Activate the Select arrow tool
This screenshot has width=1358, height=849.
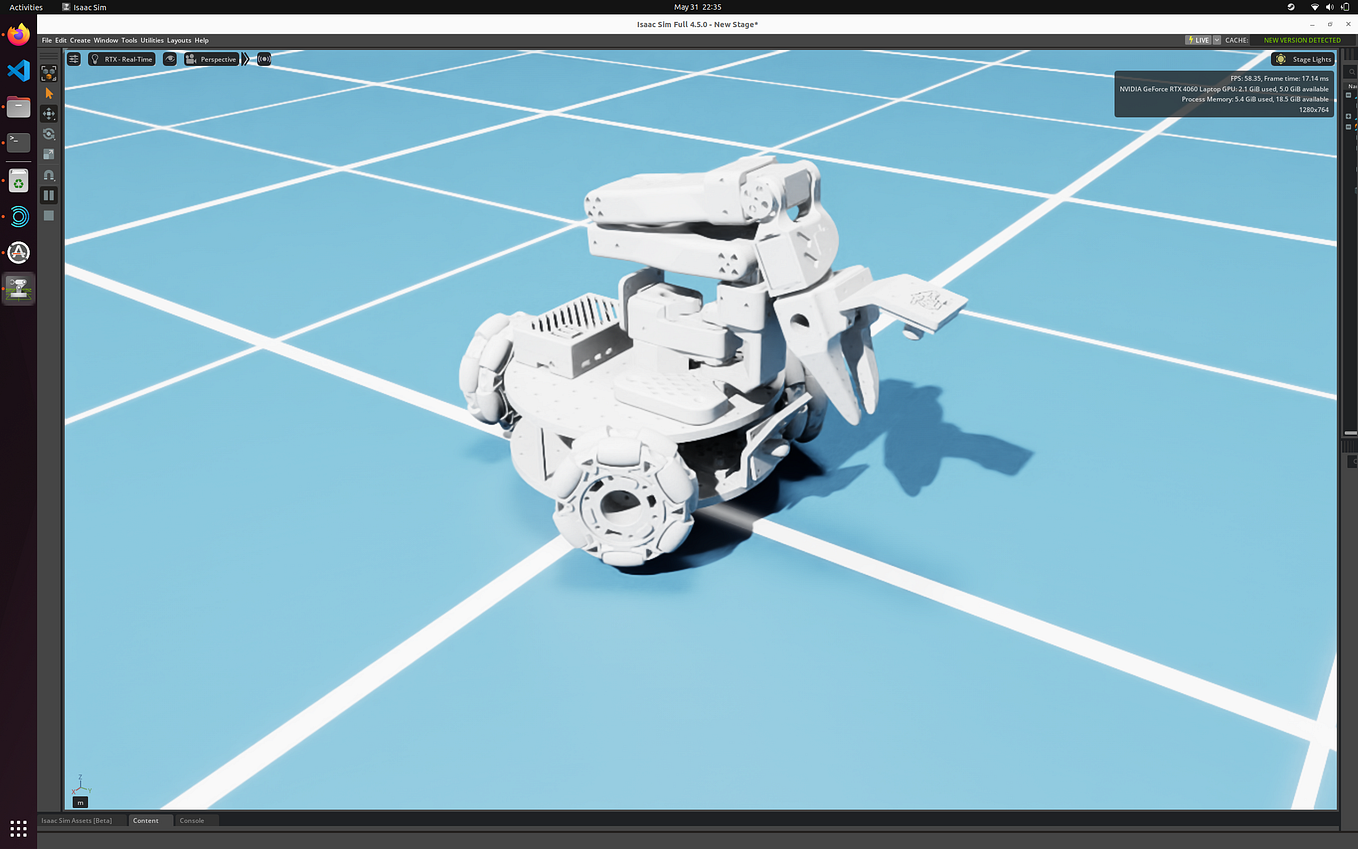coord(48,92)
